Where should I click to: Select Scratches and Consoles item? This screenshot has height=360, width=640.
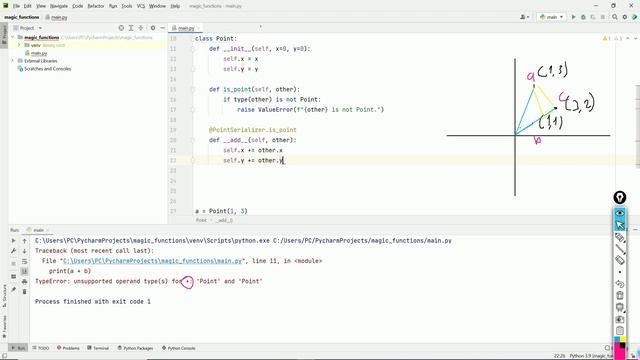click(x=47, y=69)
